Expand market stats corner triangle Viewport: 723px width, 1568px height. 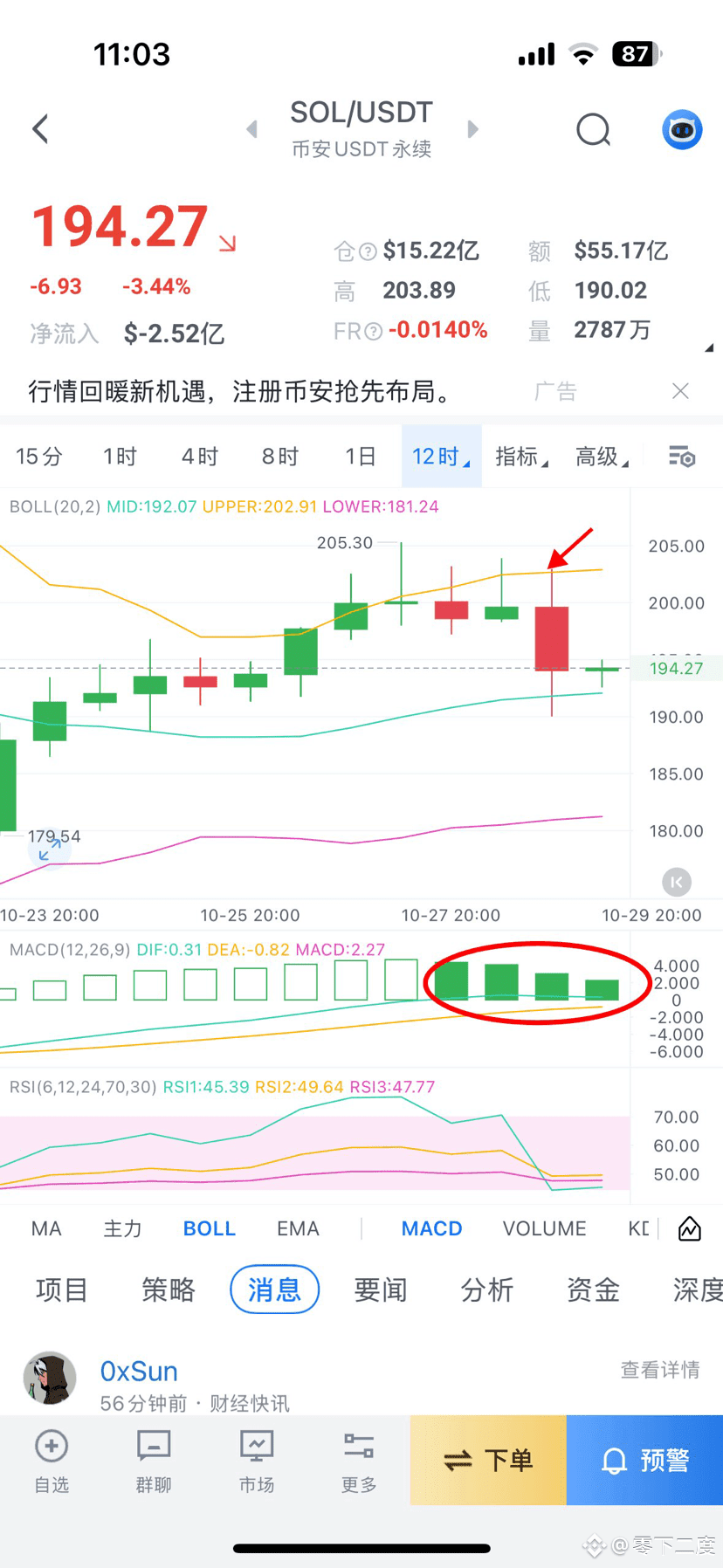click(x=709, y=347)
